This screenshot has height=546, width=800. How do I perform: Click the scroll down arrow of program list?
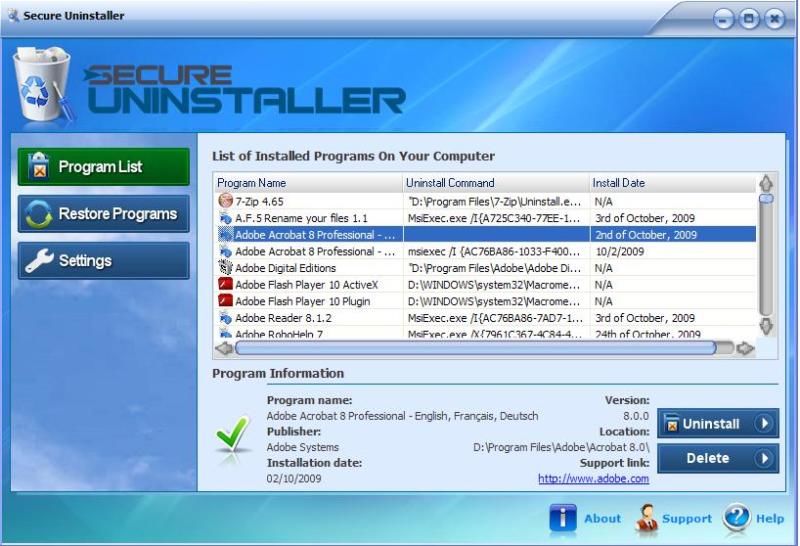coord(766,326)
